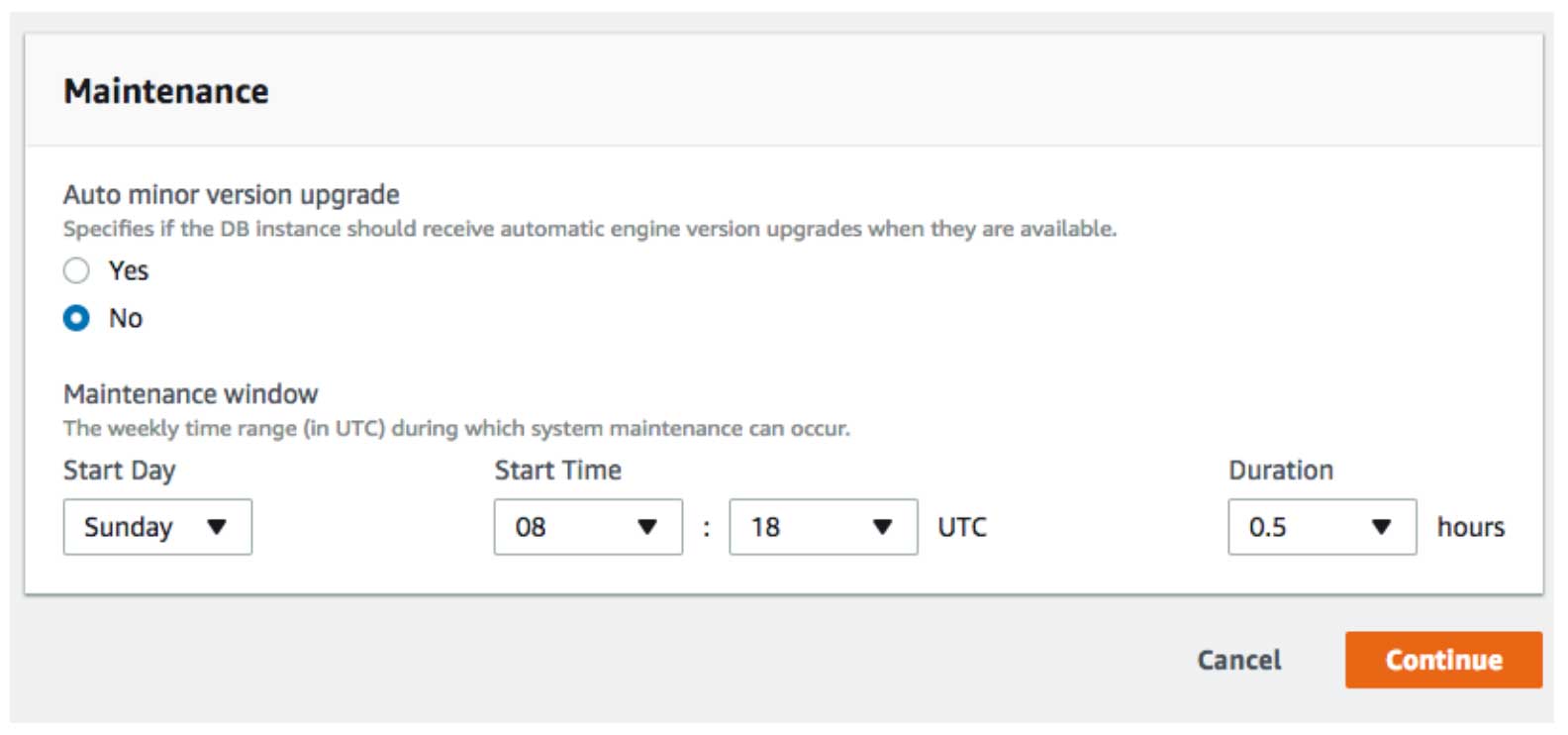Open the Duration dropdown showing 0.5

point(1321,527)
